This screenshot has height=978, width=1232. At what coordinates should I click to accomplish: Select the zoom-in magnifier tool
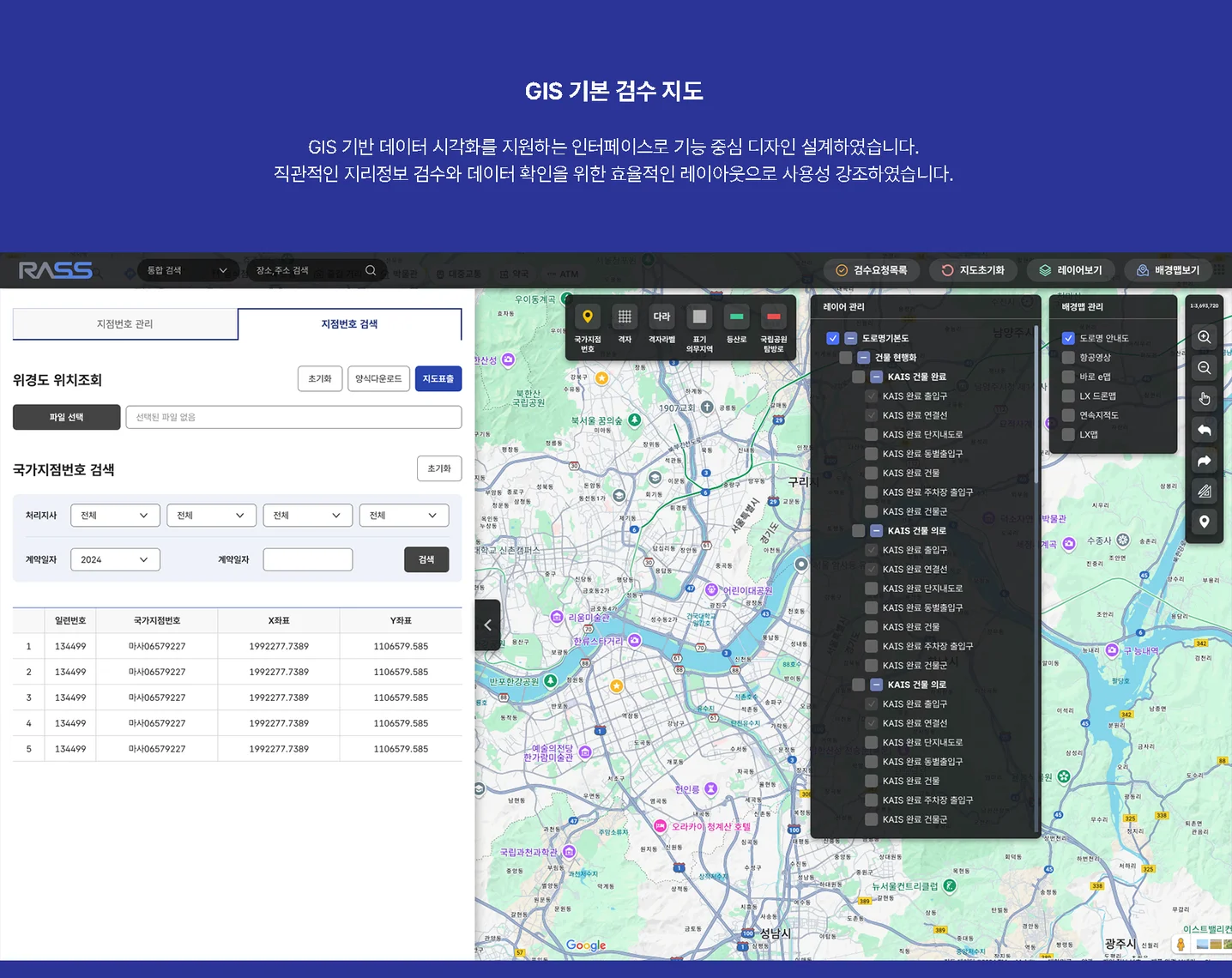[x=1204, y=337]
